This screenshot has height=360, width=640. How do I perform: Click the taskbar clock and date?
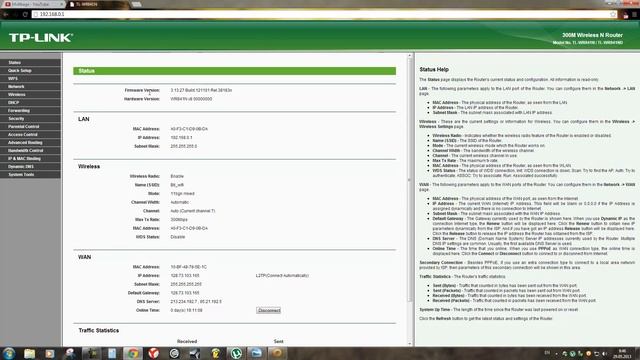pos(622,353)
